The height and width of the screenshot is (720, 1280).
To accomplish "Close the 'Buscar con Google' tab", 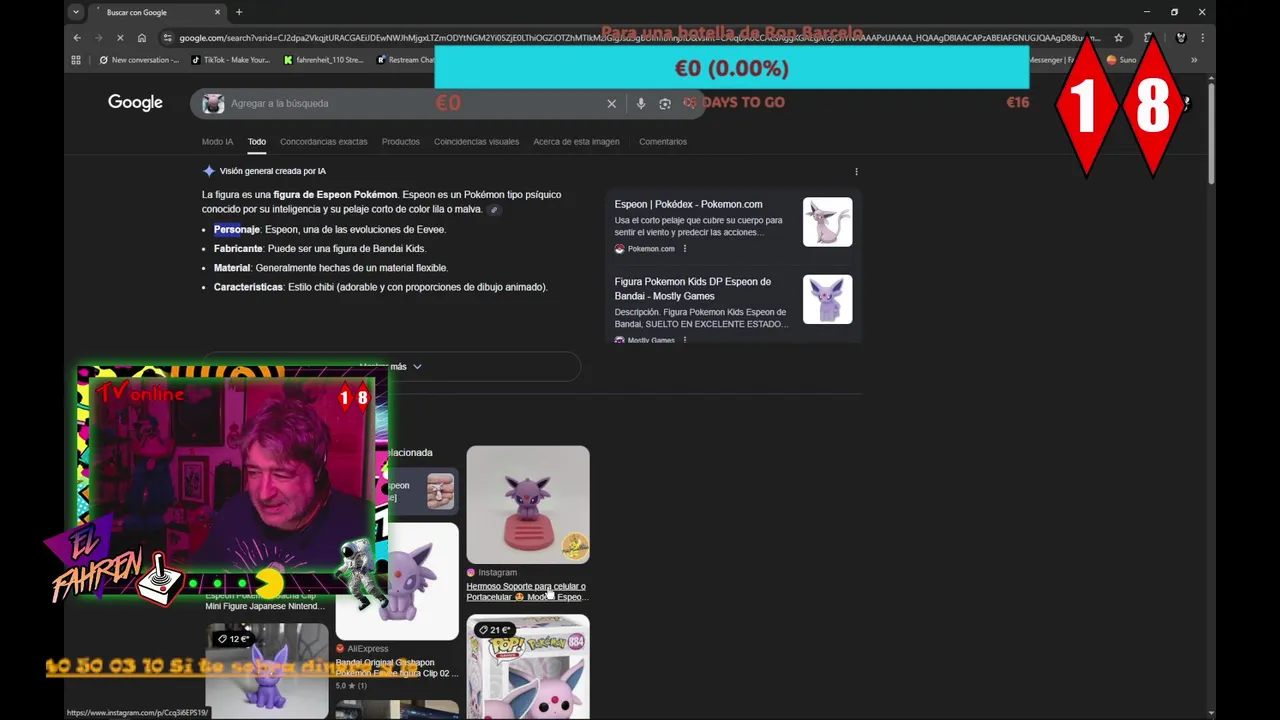I will pos(218,12).
